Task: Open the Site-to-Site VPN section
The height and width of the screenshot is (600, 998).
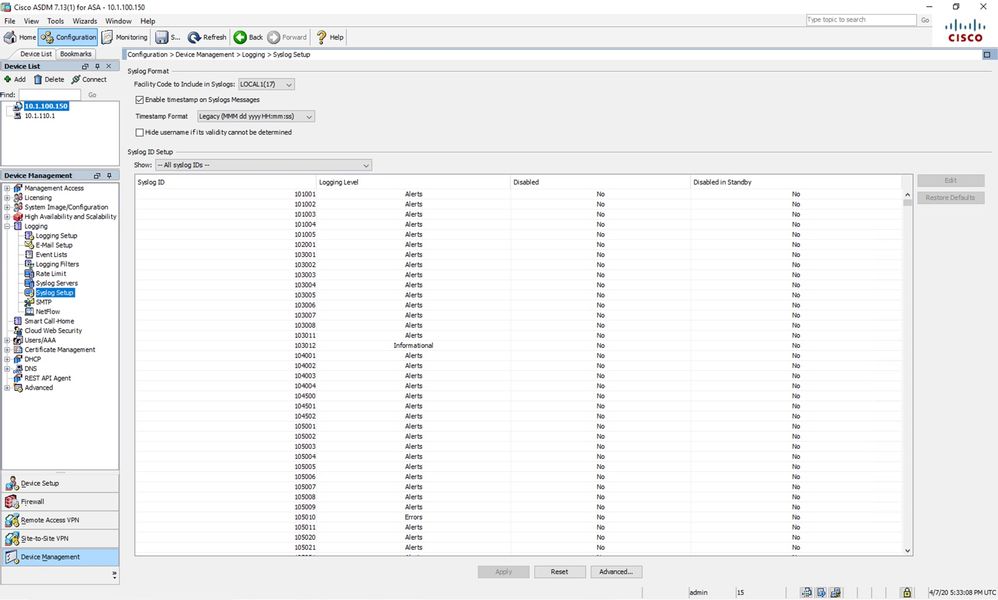Action: click(60, 539)
